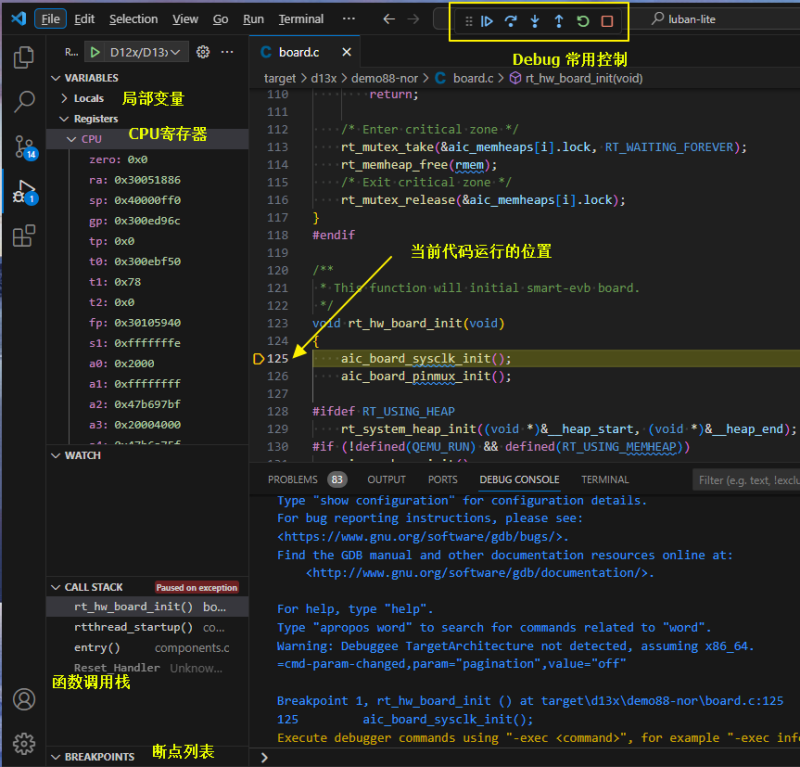This screenshot has width=800, height=767.
Task: Select Reset_Handler call stack frame
Action: [x=147, y=668]
